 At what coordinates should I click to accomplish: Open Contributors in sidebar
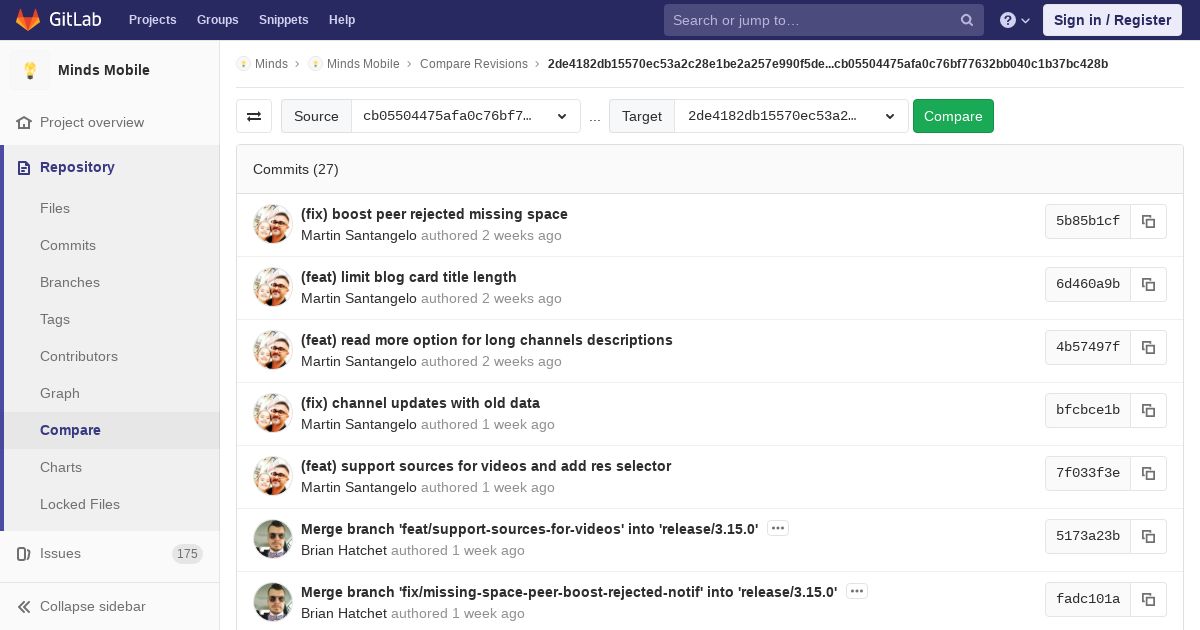tap(79, 356)
